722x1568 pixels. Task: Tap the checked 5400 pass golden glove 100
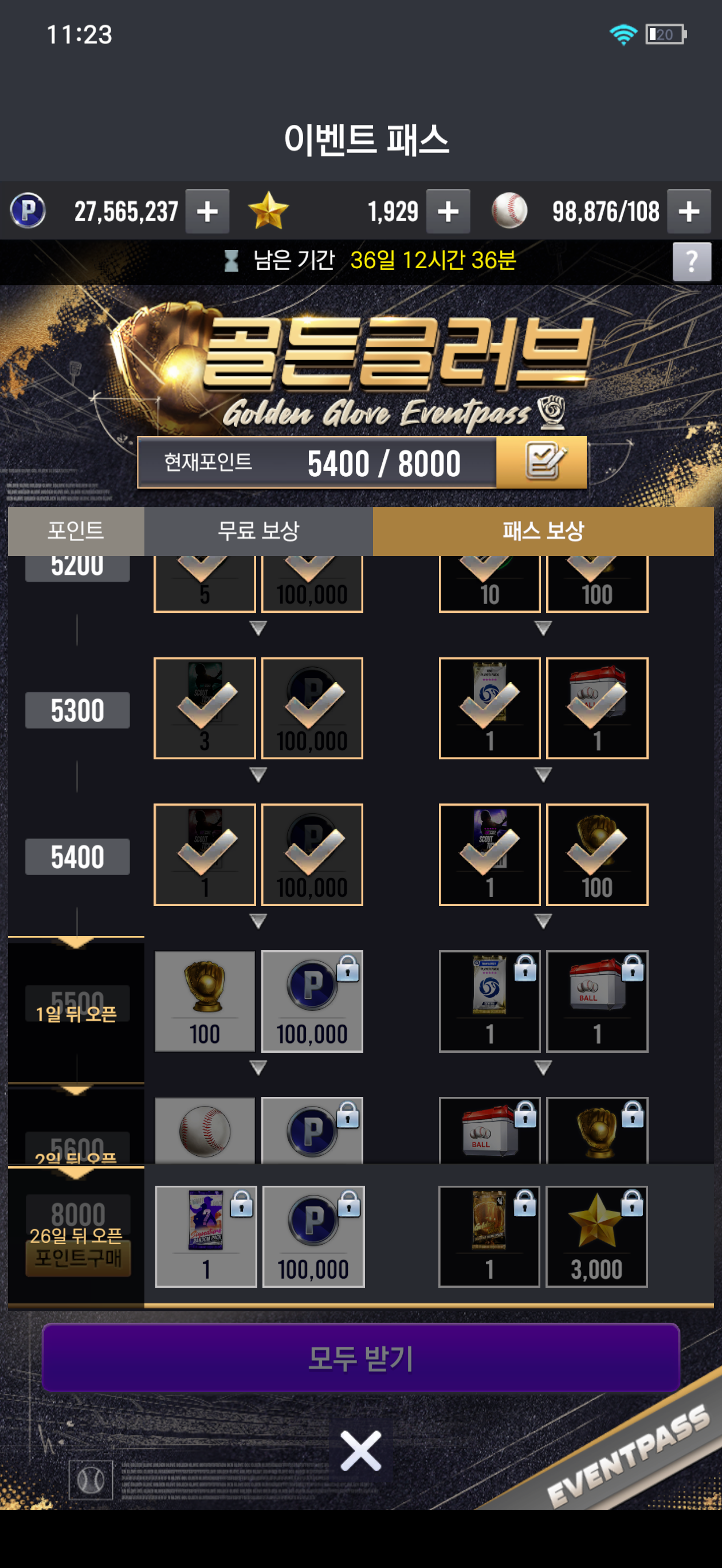597,854
